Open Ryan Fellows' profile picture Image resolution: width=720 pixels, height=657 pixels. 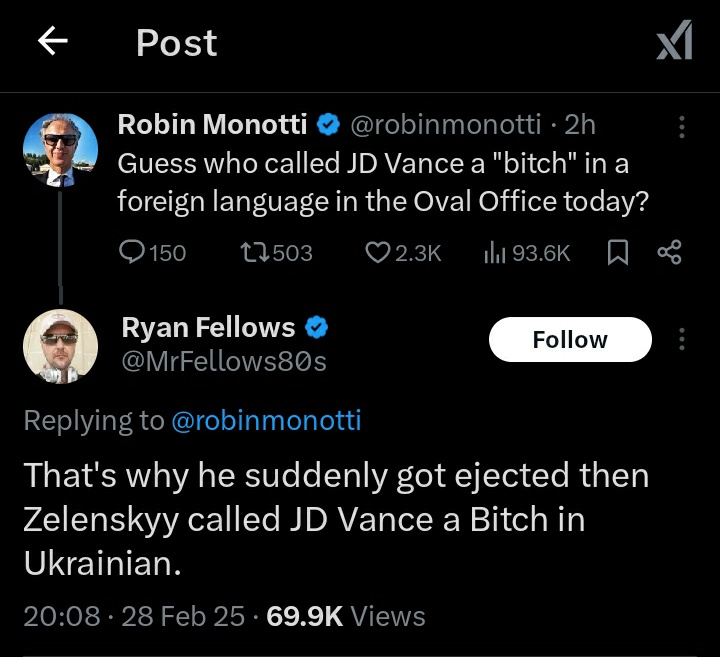[x=60, y=346]
